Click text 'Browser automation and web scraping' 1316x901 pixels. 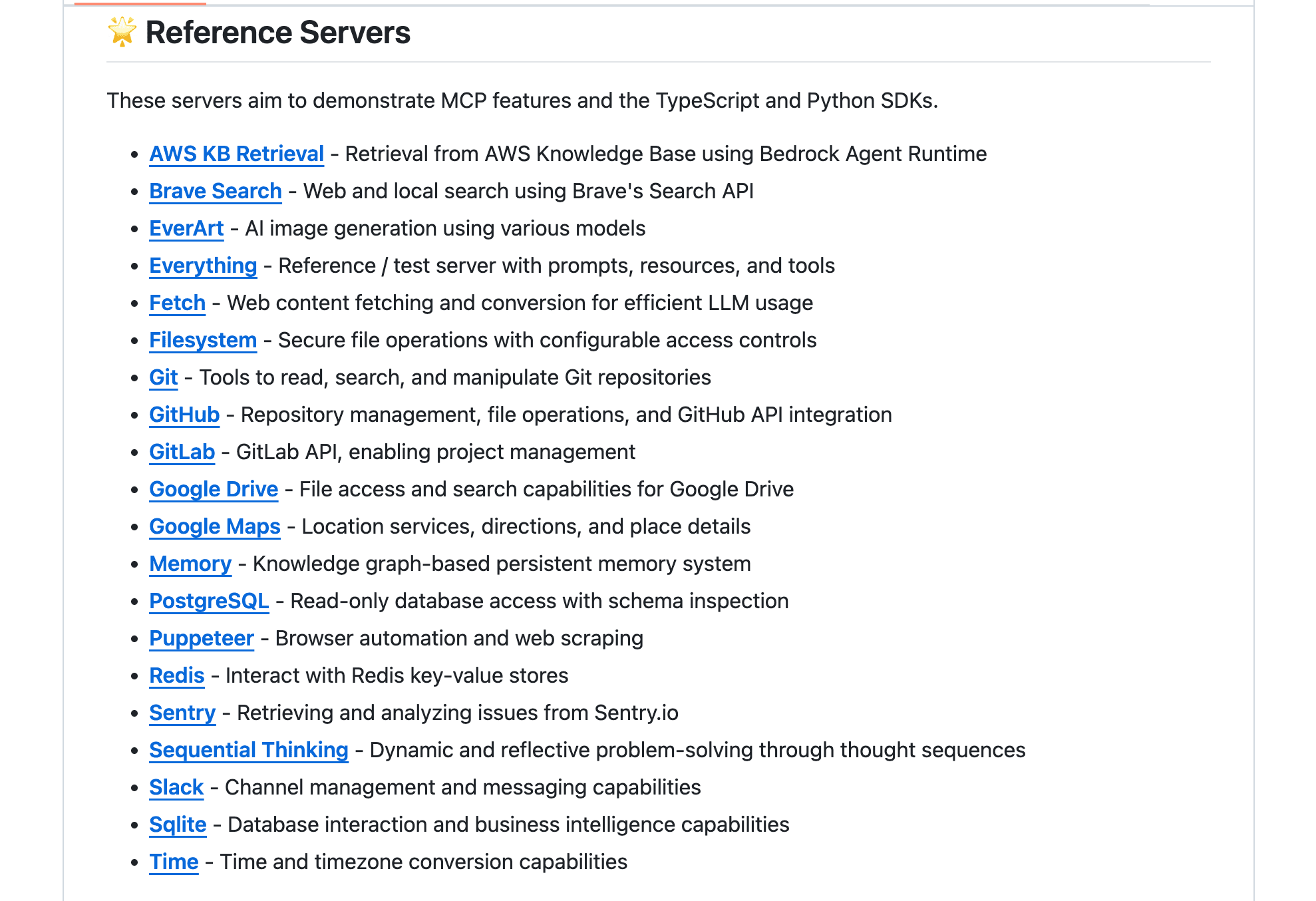(x=459, y=638)
